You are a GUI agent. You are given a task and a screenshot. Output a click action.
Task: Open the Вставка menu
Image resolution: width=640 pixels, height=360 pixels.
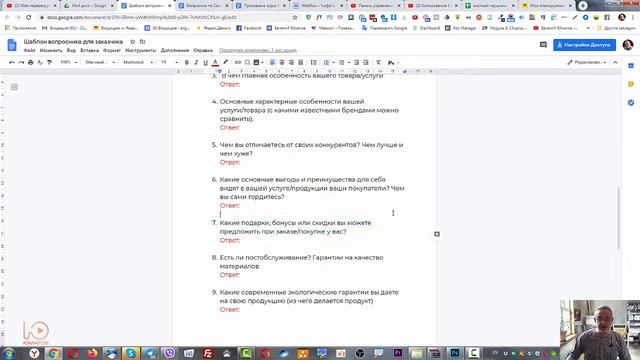[89, 50]
